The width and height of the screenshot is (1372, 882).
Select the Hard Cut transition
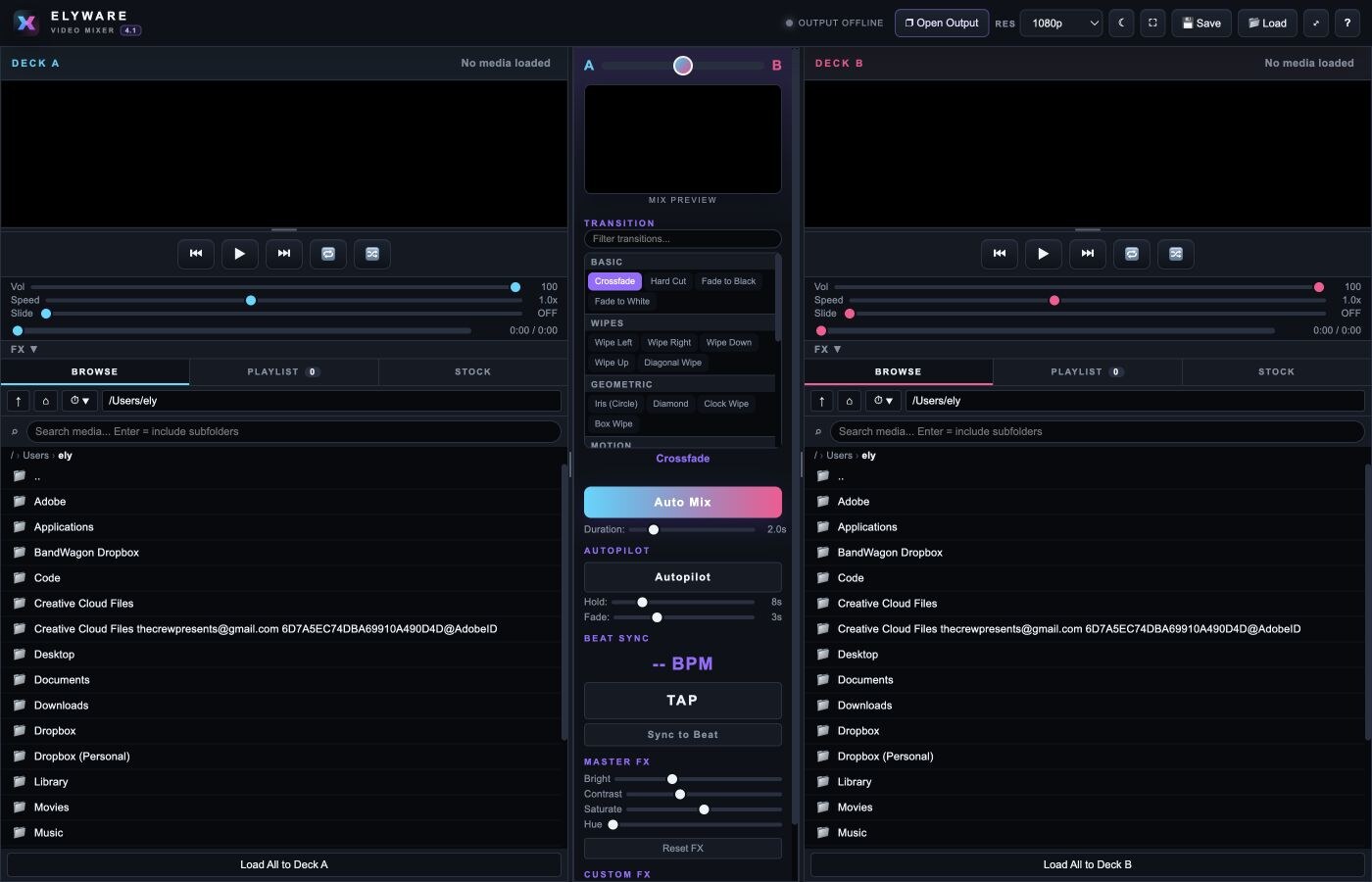(668, 281)
